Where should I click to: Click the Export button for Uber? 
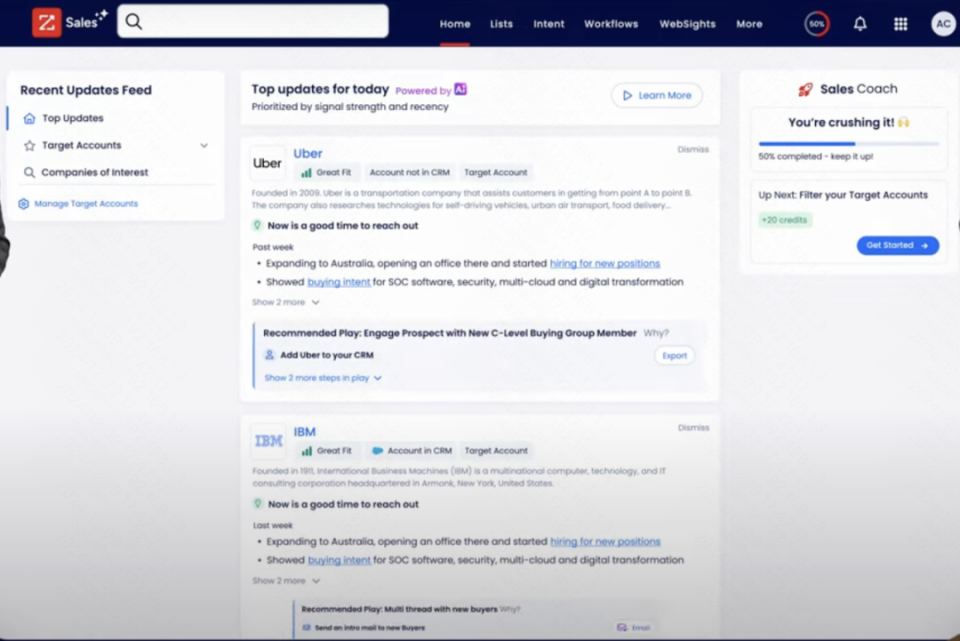674,356
